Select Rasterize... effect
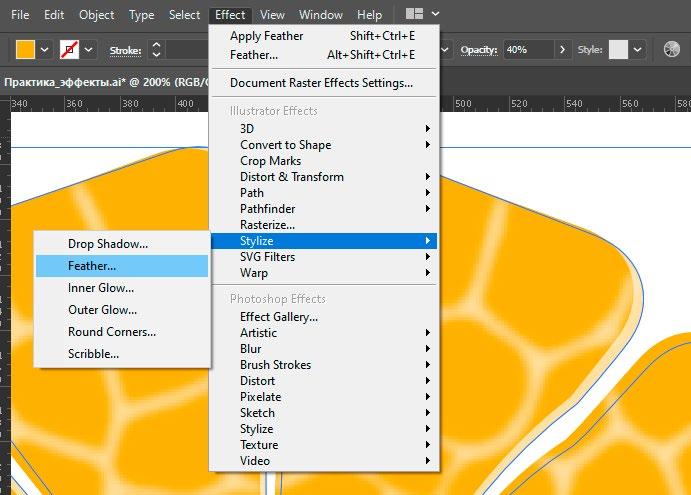Image resolution: width=691 pixels, height=495 pixels. 323,225
